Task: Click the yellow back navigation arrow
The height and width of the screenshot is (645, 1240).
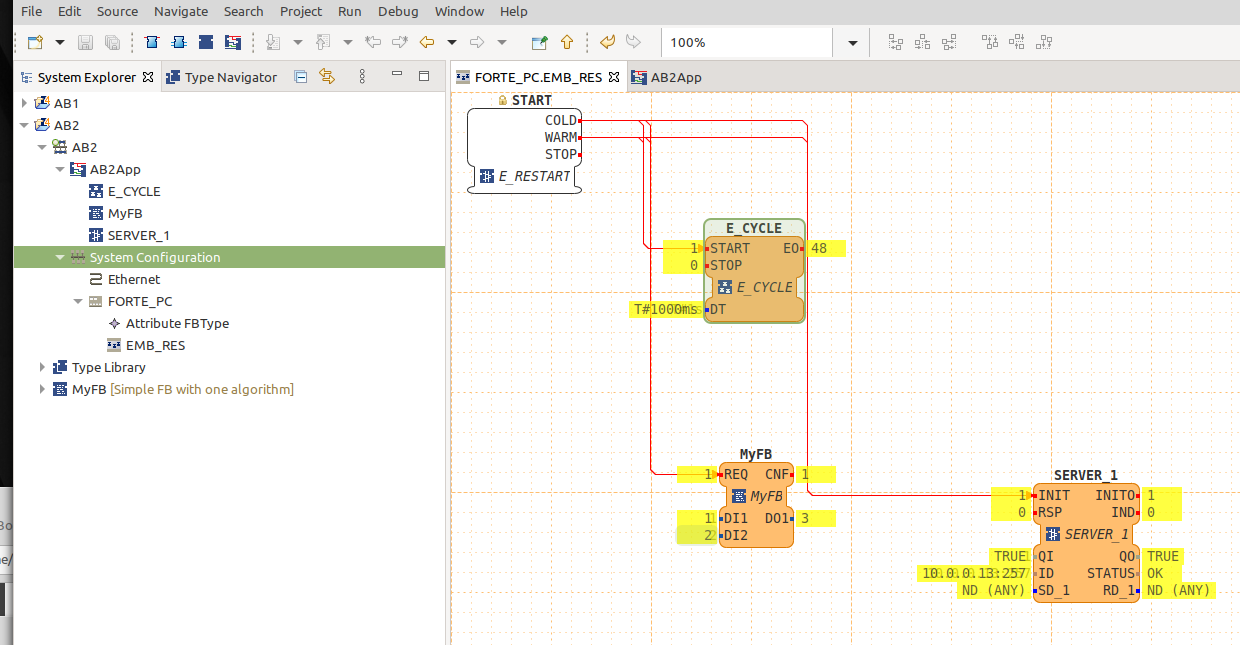Action: tap(427, 42)
